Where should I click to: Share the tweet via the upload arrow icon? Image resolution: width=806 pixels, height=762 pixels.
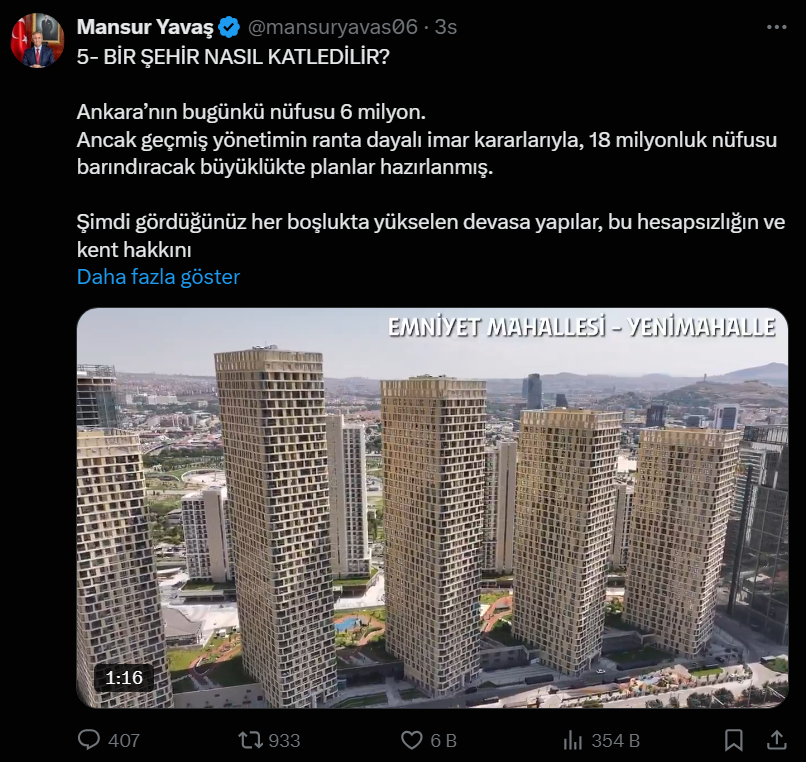[x=777, y=740]
